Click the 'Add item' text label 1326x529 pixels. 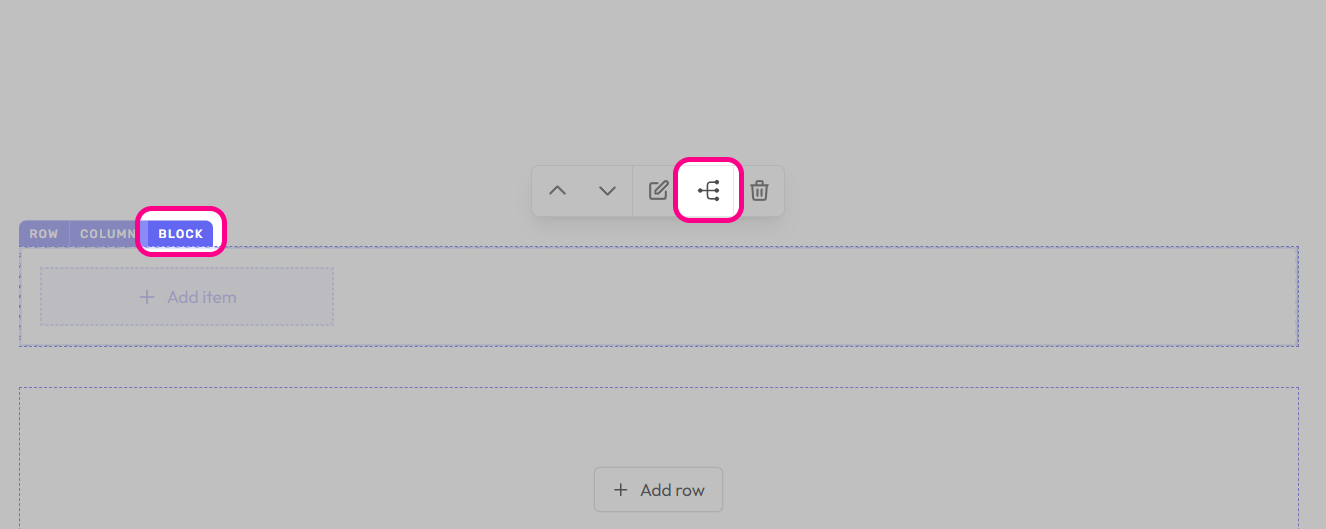pos(202,297)
